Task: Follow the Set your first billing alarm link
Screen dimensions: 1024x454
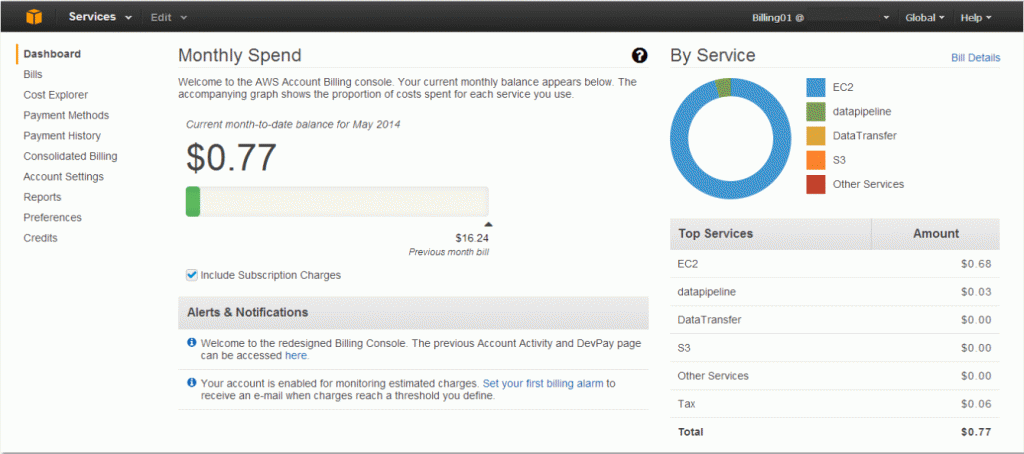Action: [543, 383]
